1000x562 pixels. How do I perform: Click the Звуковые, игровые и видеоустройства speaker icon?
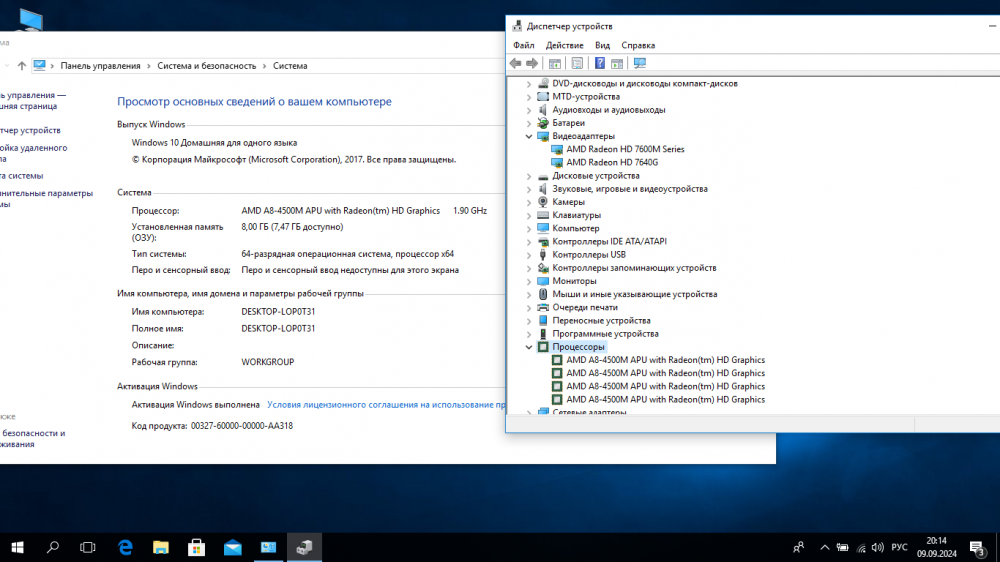point(543,189)
